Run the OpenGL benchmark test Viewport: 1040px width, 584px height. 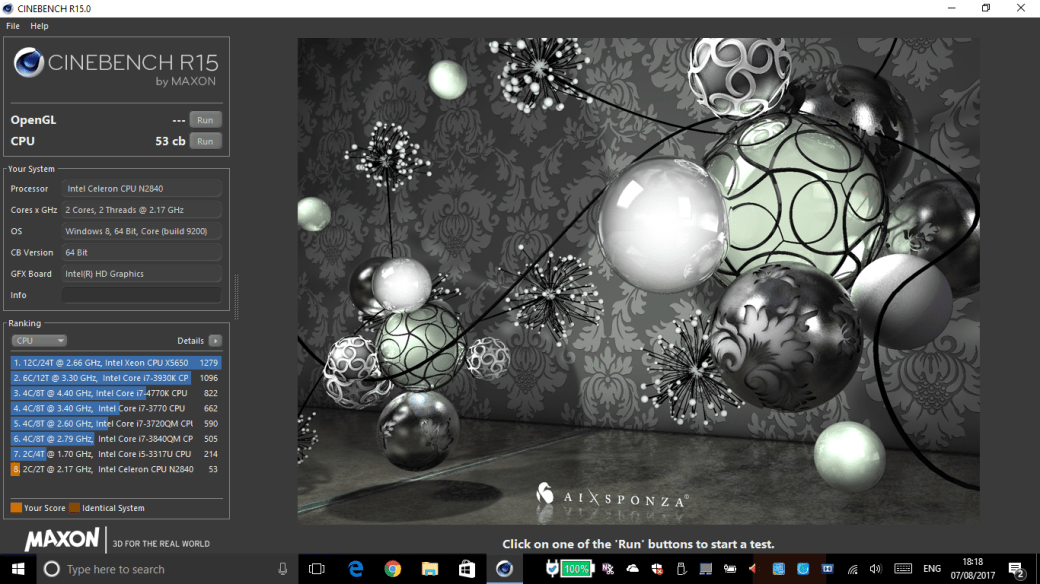[204, 119]
